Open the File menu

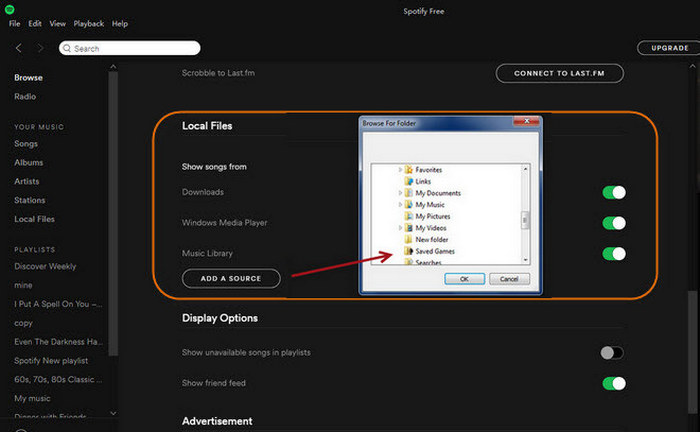coord(14,24)
